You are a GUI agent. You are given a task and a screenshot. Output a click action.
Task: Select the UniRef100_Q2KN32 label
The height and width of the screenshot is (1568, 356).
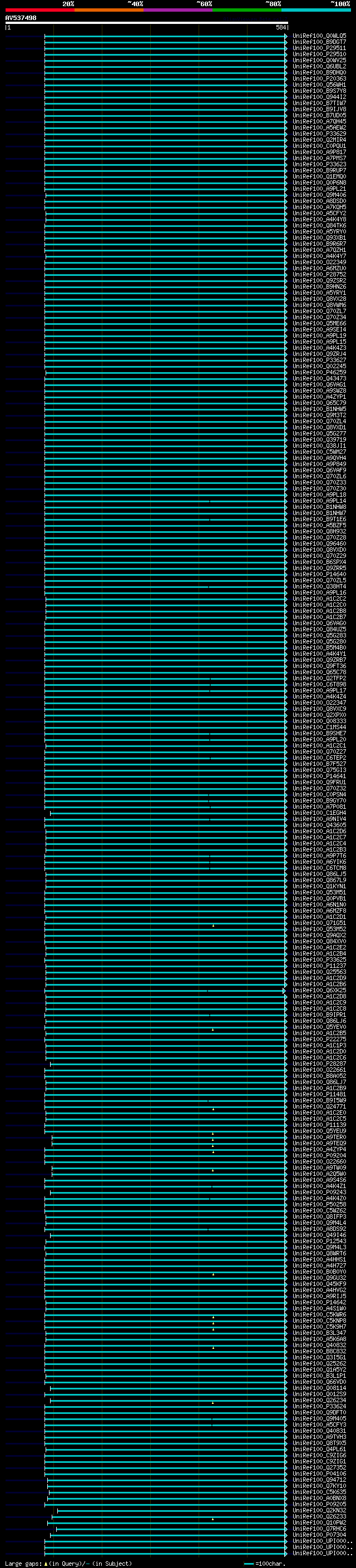(x=319, y=1510)
